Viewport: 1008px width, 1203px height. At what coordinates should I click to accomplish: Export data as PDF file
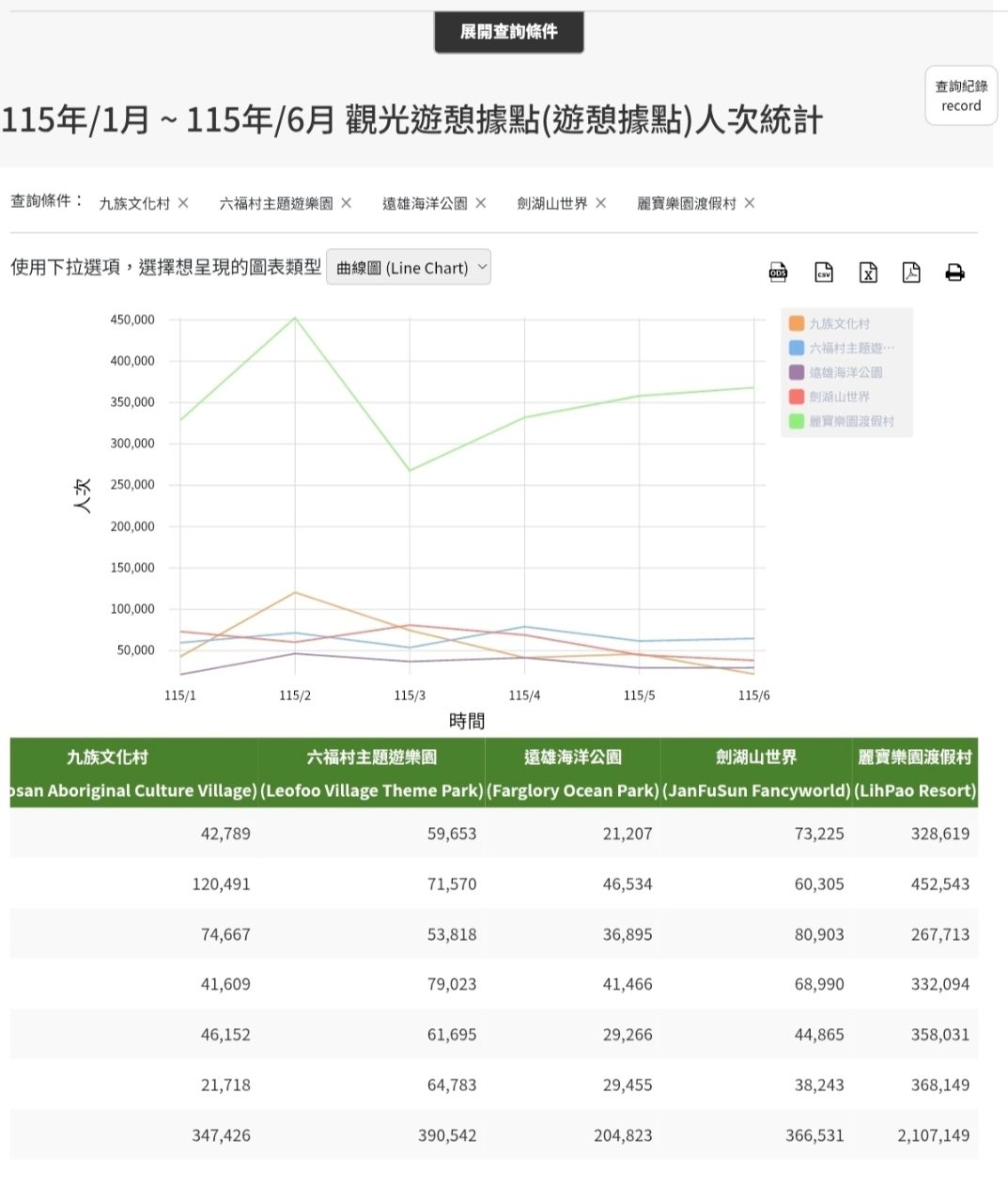911,273
